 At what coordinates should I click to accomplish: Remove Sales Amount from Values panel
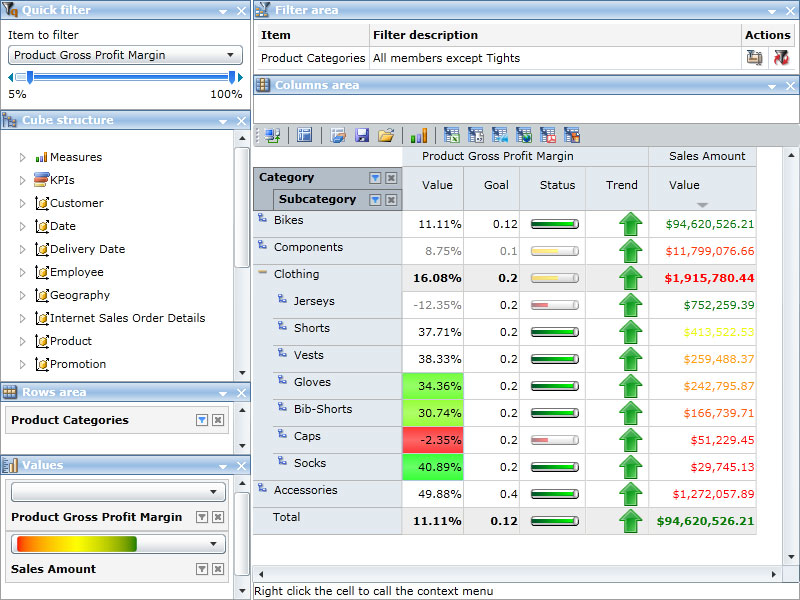[x=218, y=569]
